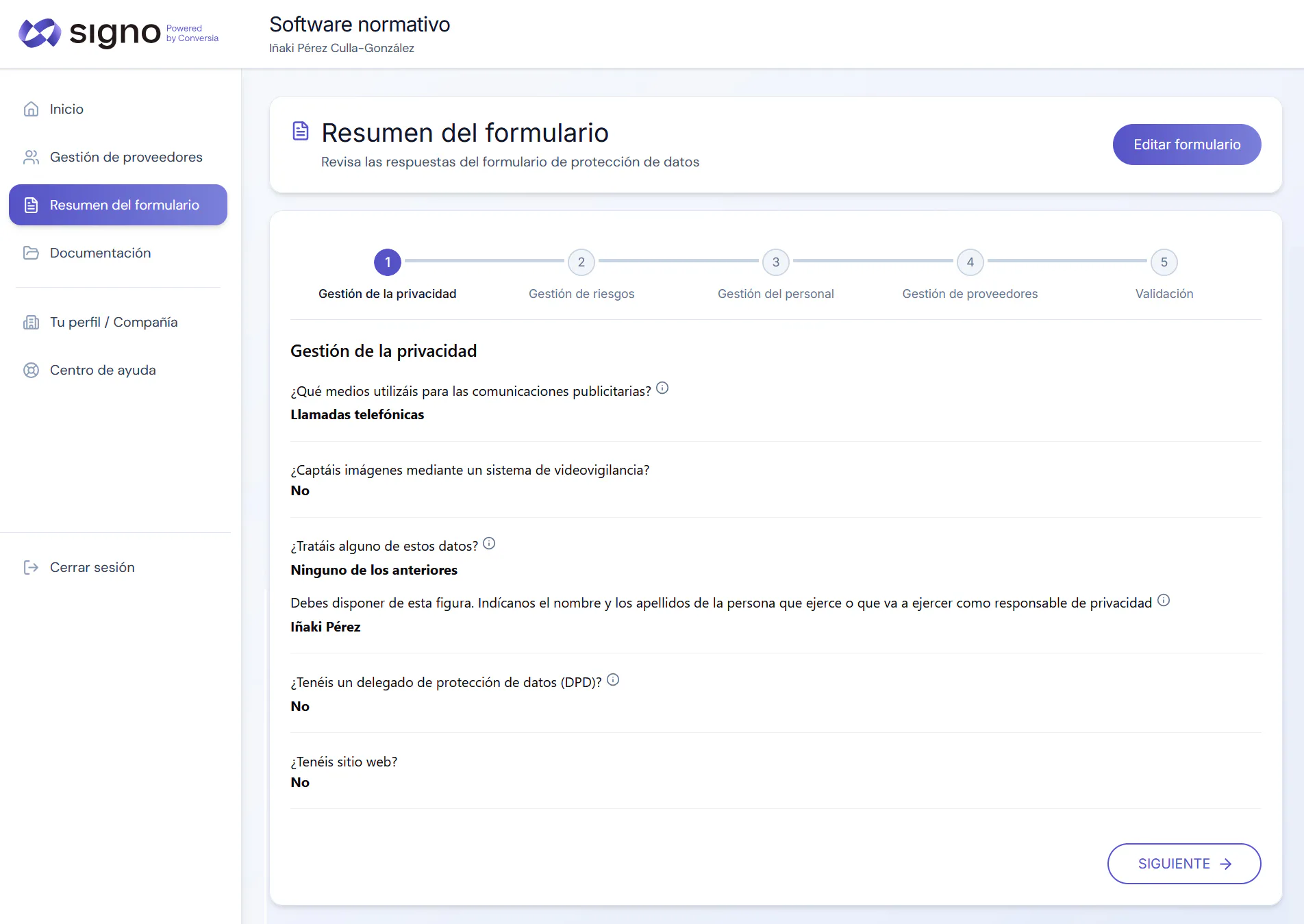
Task: Select Resumen del formulario sidebar item
Action: point(118,205)
